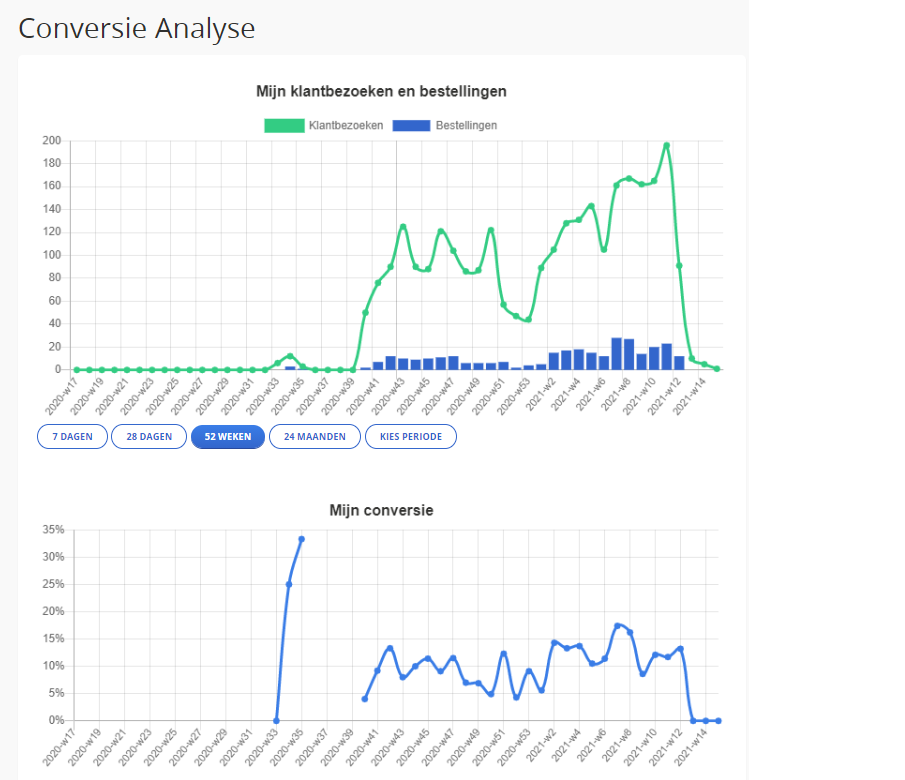Screen dimensions: 905x780
Task: Click the 25% conversion data point
Action: pos(289,584)
